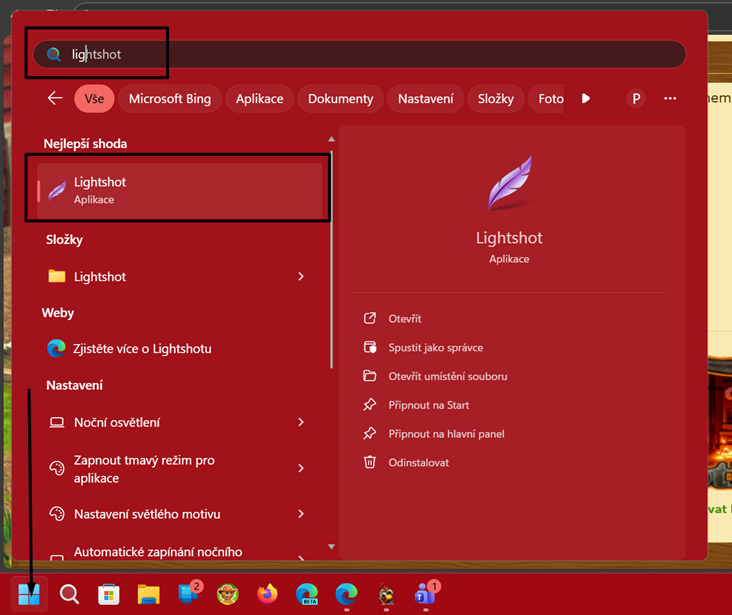Click the Lightshot title in preview pane

pyautogui.click(x=509, y=238)
